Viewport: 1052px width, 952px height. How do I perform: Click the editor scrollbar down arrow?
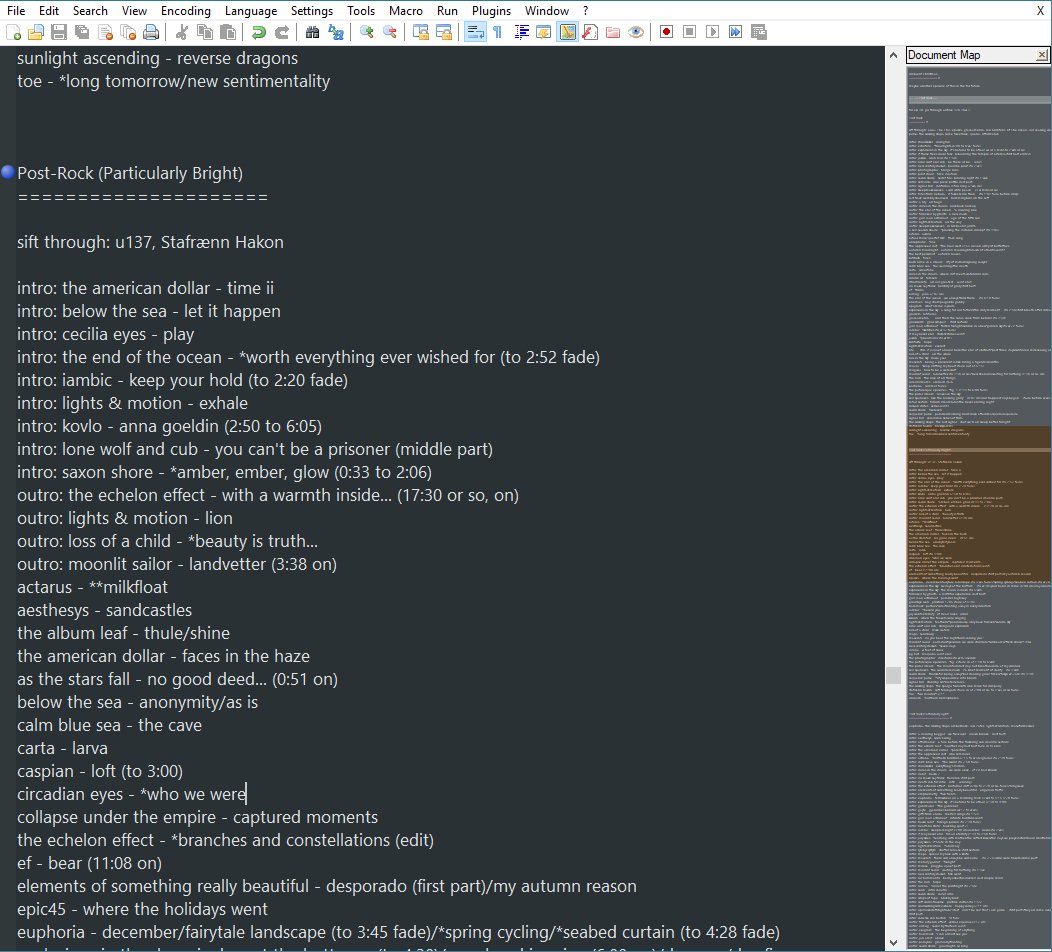pyautogui.click(x=893, y=943)
